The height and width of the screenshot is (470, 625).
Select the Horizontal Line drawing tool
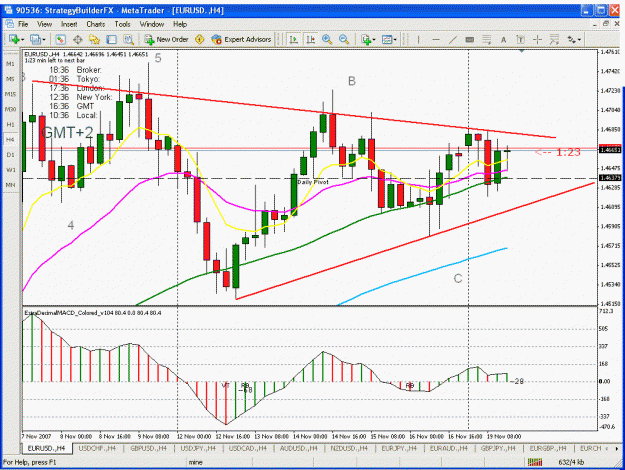pyautogui.click(x=436, y=39)
